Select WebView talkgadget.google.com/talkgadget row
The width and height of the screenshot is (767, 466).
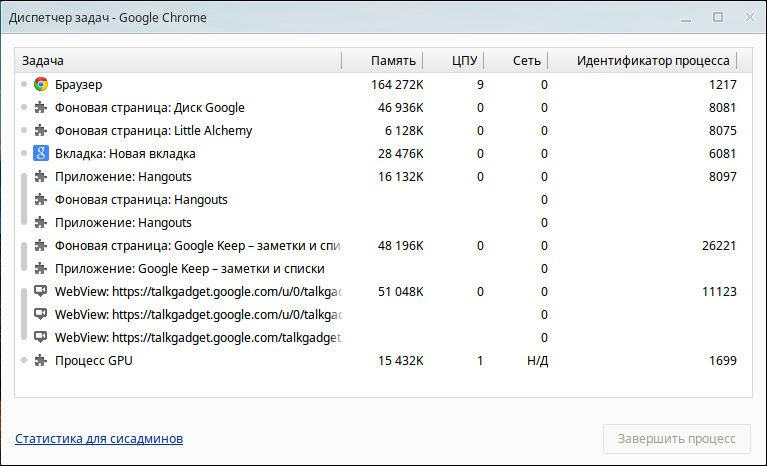[x=384, y=337]
